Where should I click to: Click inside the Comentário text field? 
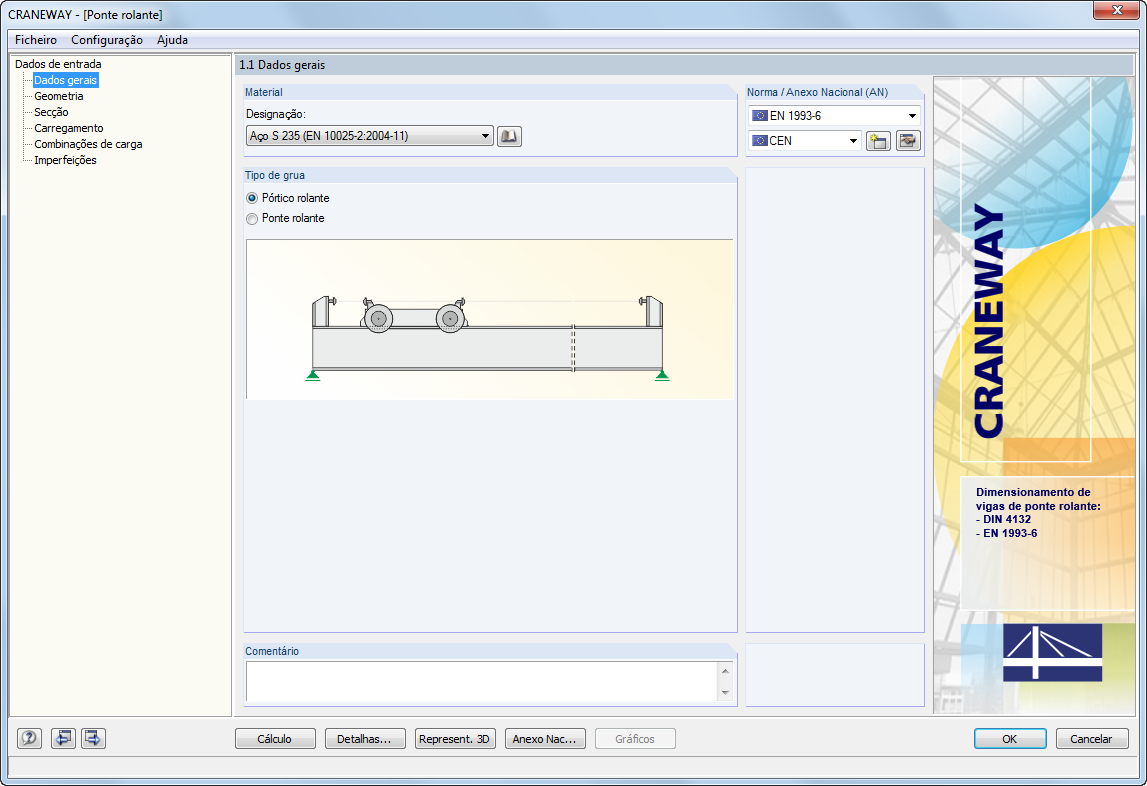pos(483,681)
